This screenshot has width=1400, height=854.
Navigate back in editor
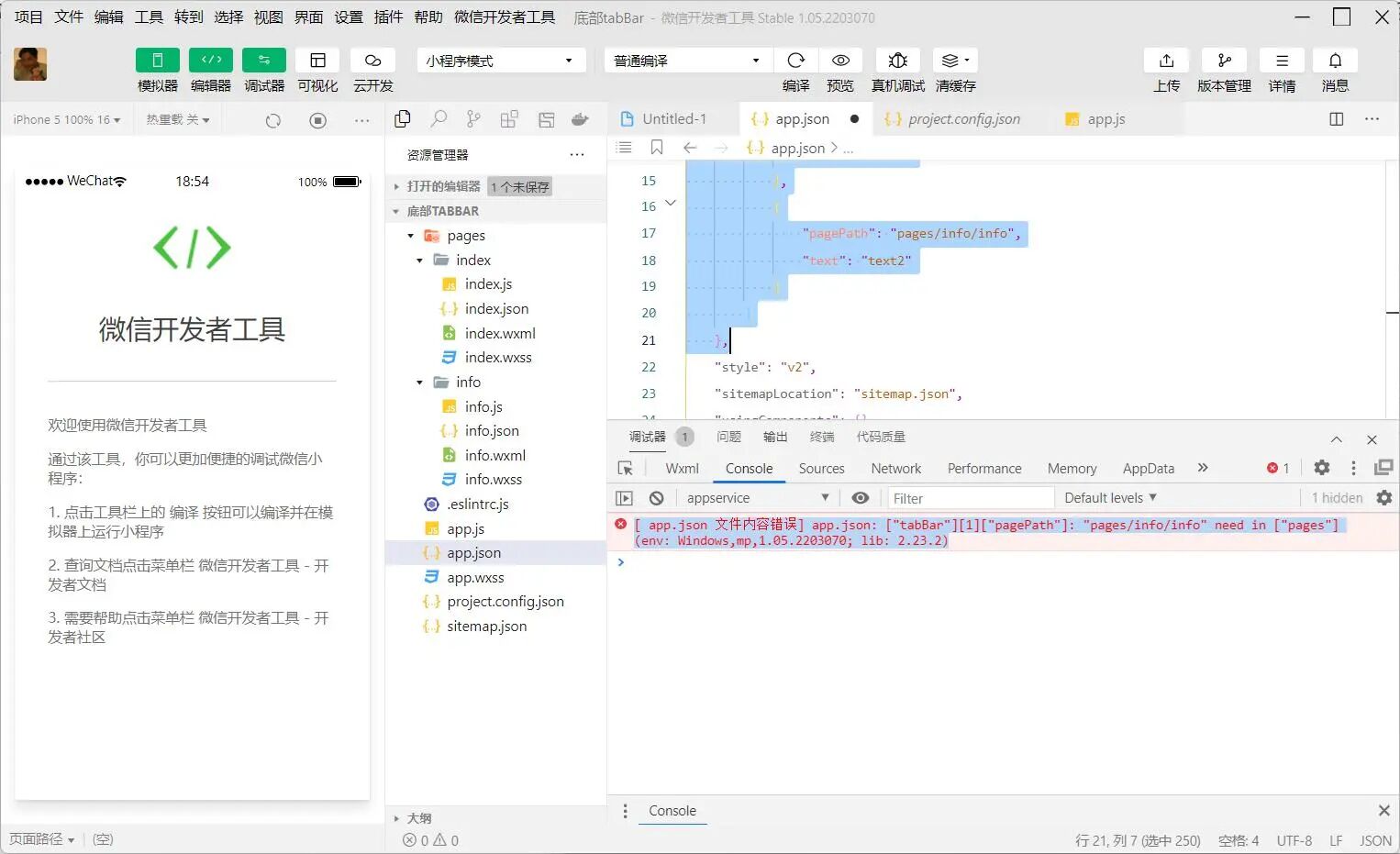[x=690, y=148]
